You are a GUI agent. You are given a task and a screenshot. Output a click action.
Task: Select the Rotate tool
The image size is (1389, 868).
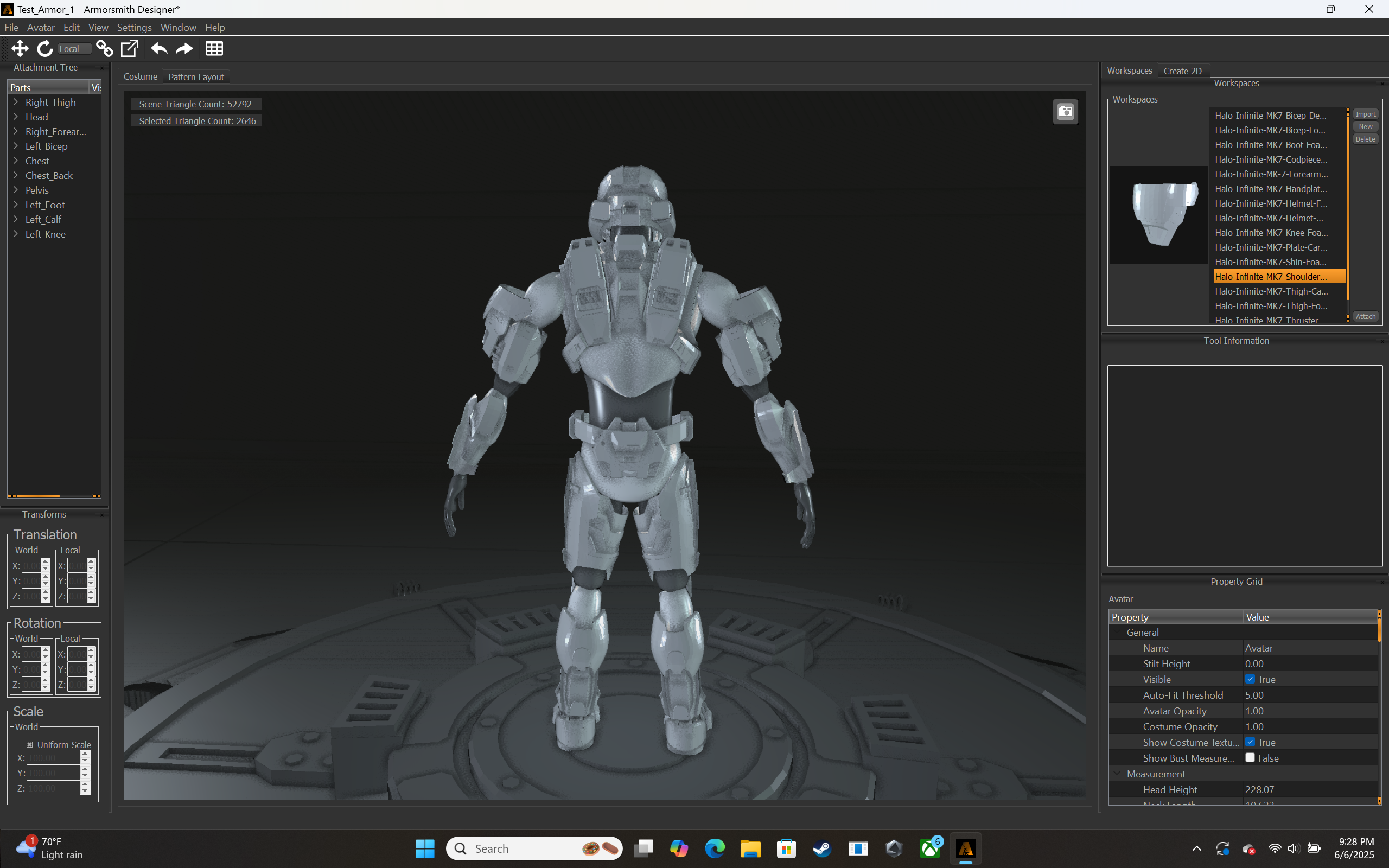[x=45, y=49]
